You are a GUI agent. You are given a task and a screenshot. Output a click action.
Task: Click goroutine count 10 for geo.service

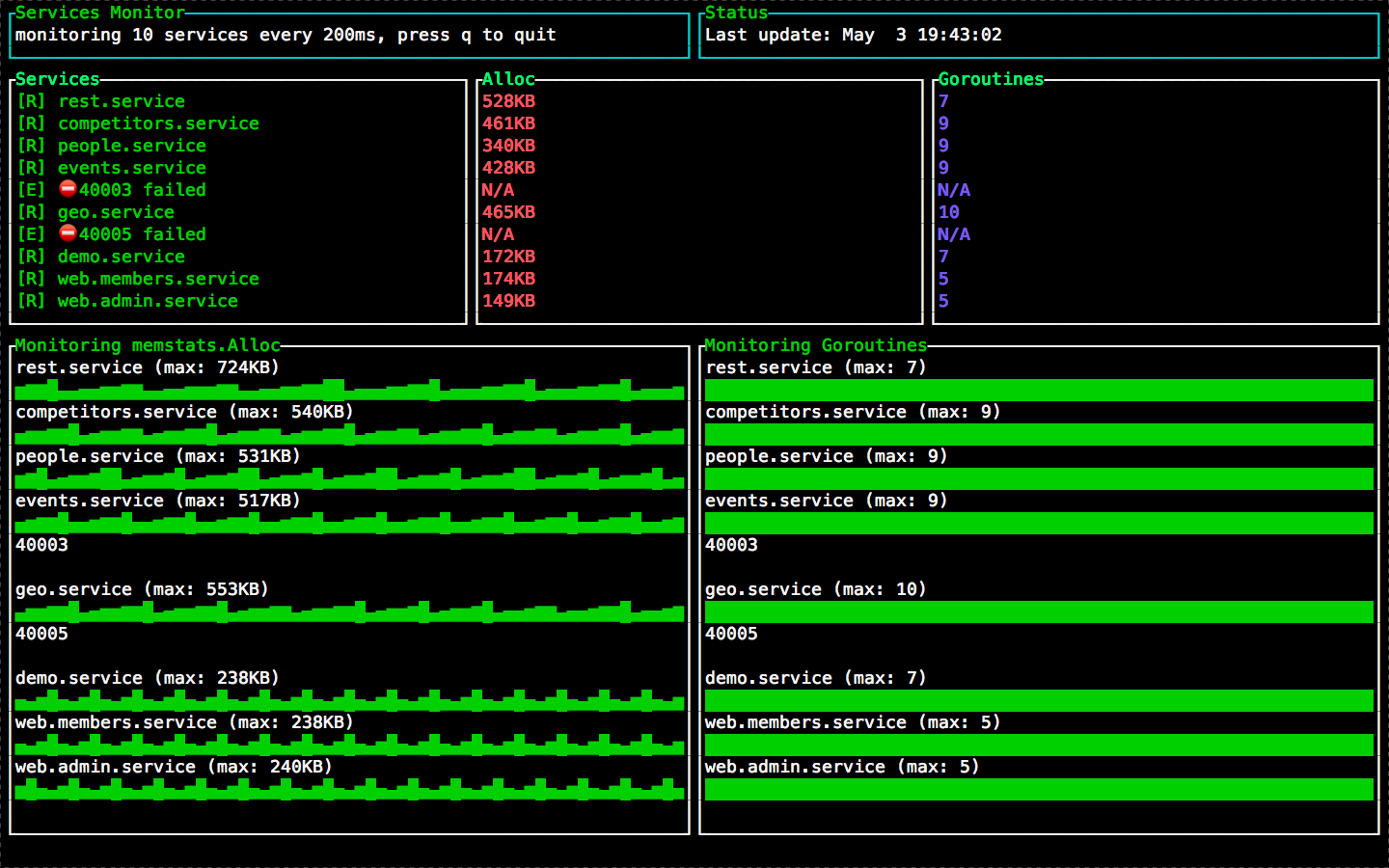point(948,212)
